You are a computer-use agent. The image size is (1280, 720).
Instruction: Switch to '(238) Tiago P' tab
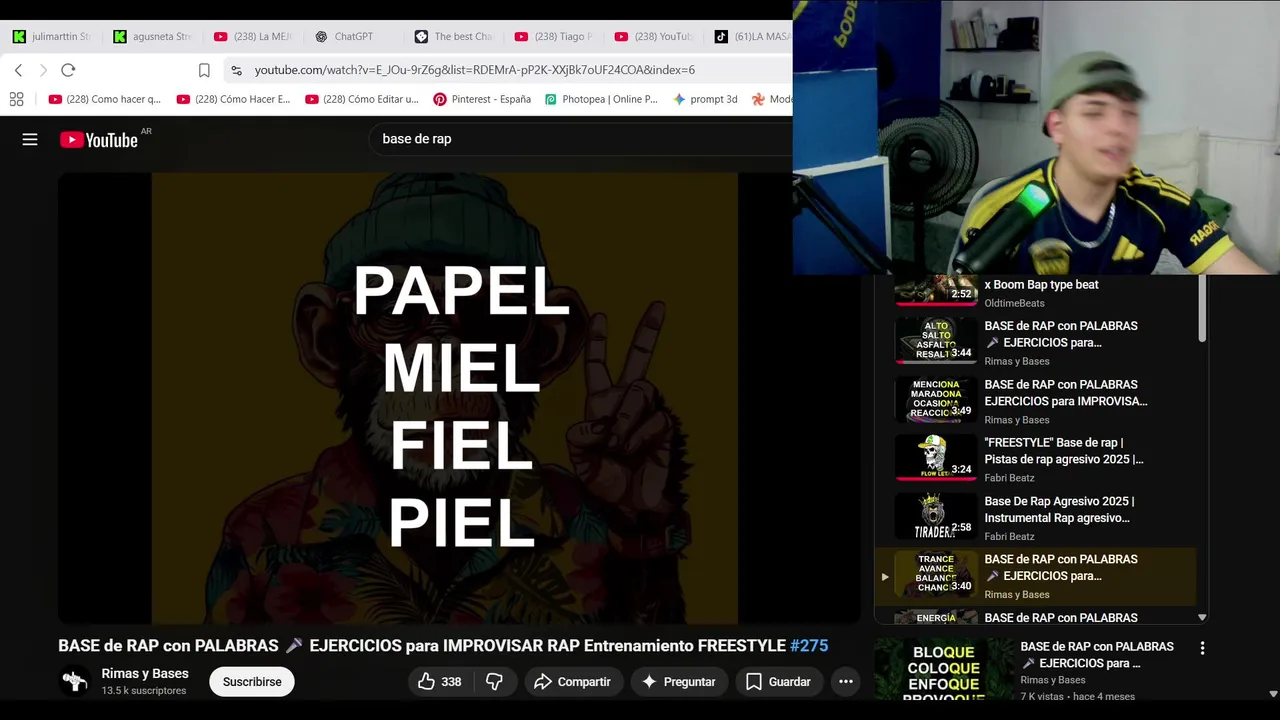tap(553, 36)
